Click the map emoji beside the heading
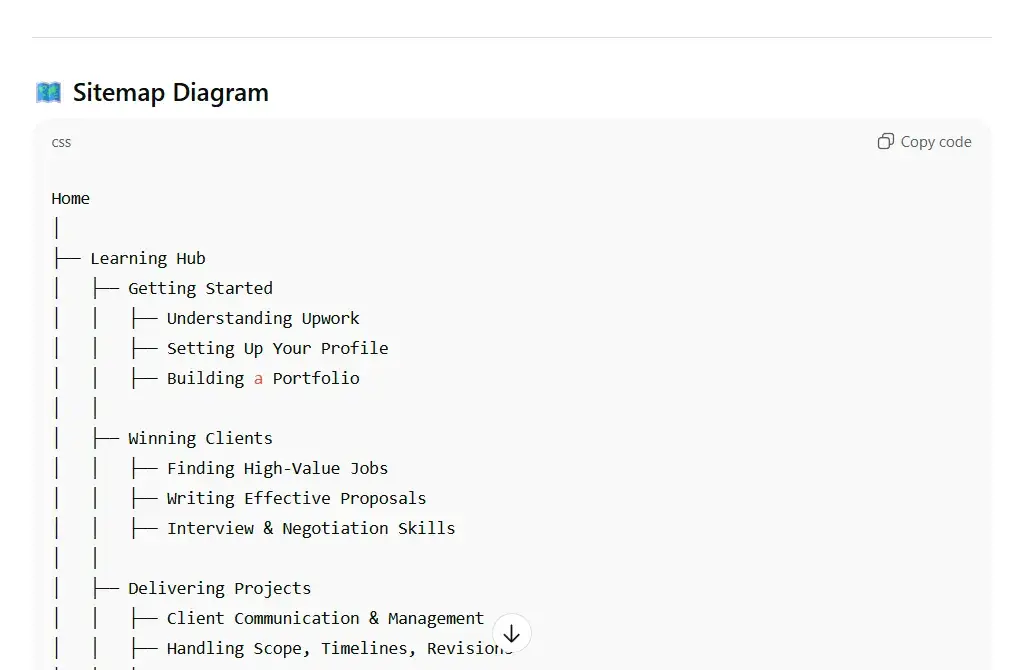The height and width of the screenshot is (670, 1022). point(48,91)
